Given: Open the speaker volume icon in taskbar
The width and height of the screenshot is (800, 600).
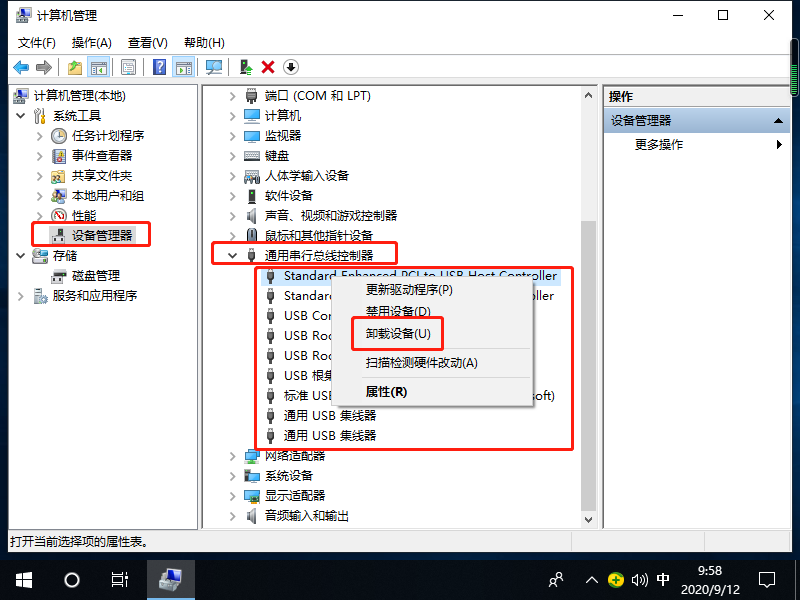Looking at the screenshot, I should [x=641, y=578].
